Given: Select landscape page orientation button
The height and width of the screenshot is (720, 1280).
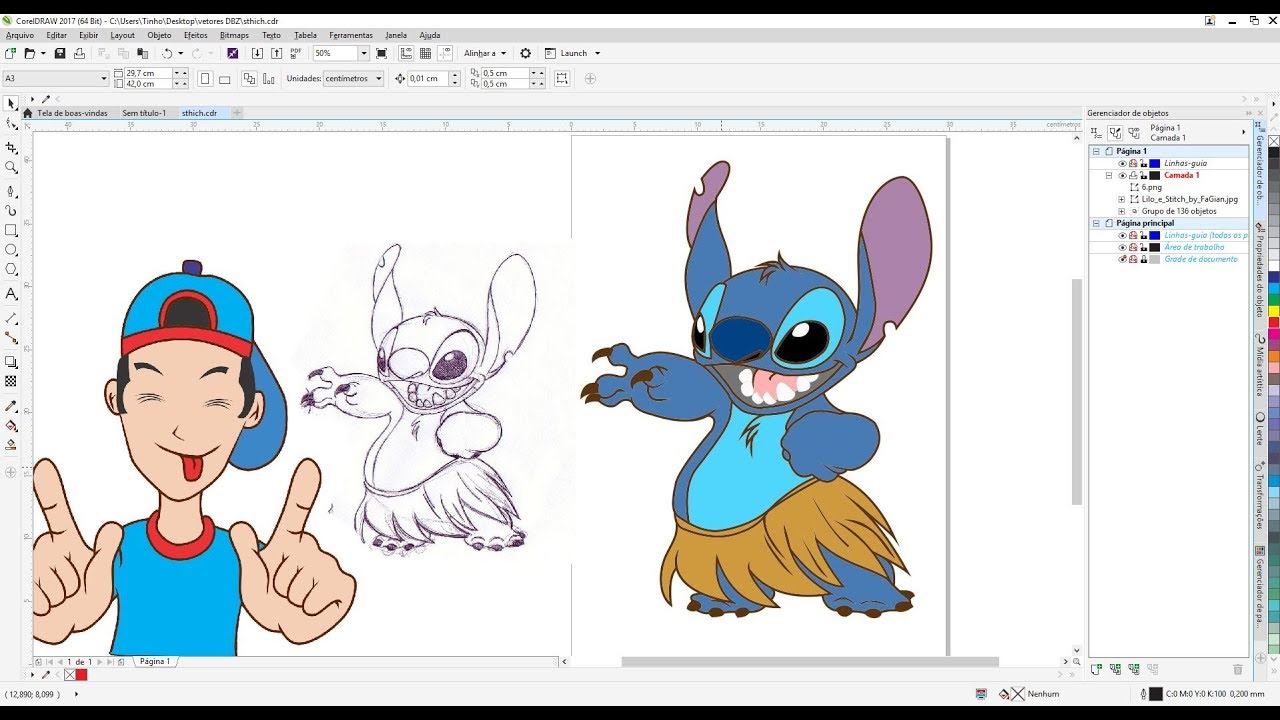Looking at the screenshot, I should tap(224, 78).
